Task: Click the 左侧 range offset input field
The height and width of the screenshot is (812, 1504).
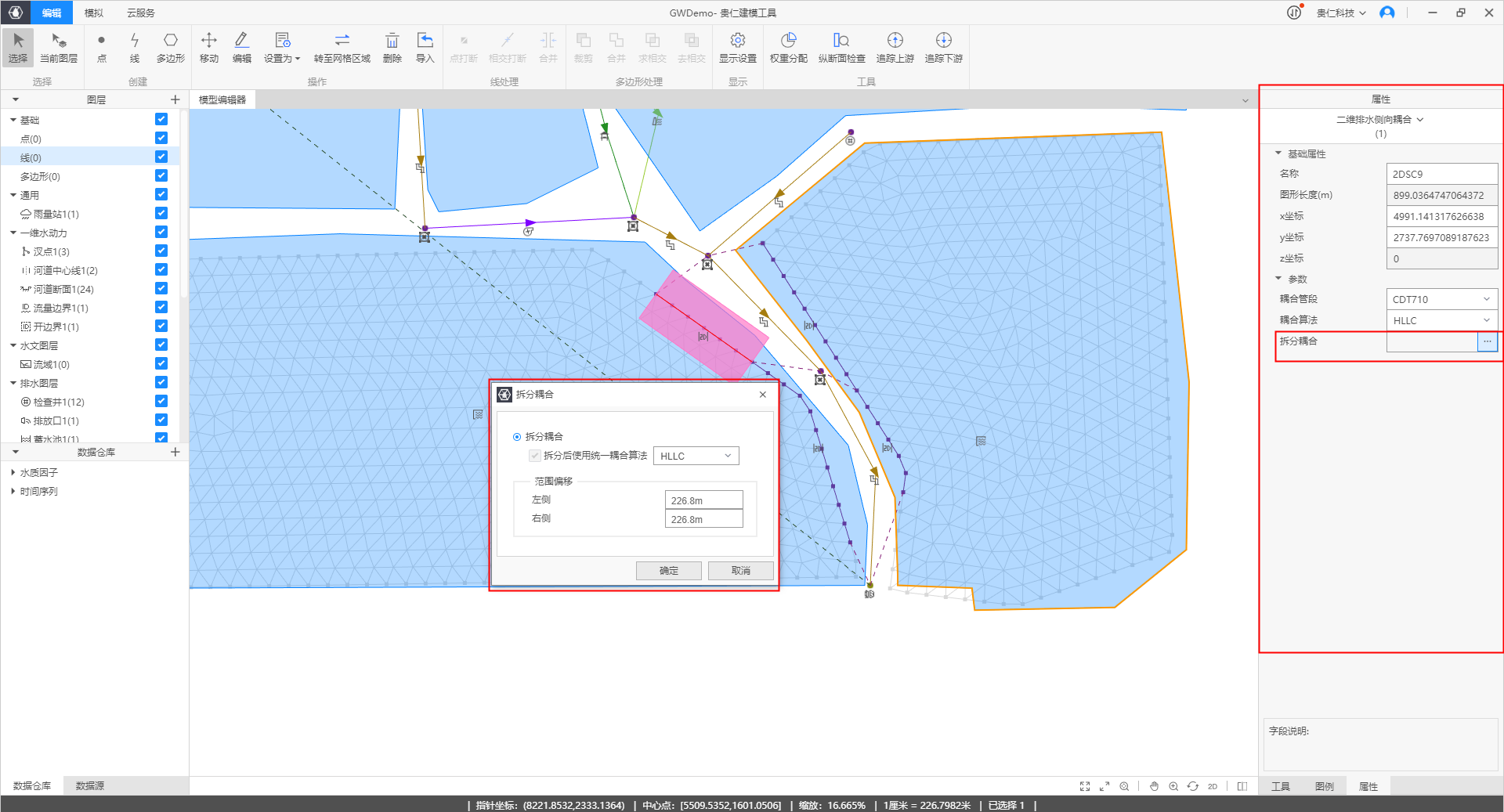Action: pyautogui.click(x=703, y=500)
